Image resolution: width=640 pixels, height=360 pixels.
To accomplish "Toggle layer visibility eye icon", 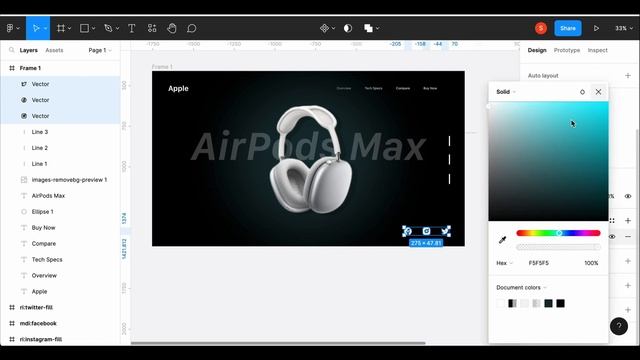I will 628,196.
